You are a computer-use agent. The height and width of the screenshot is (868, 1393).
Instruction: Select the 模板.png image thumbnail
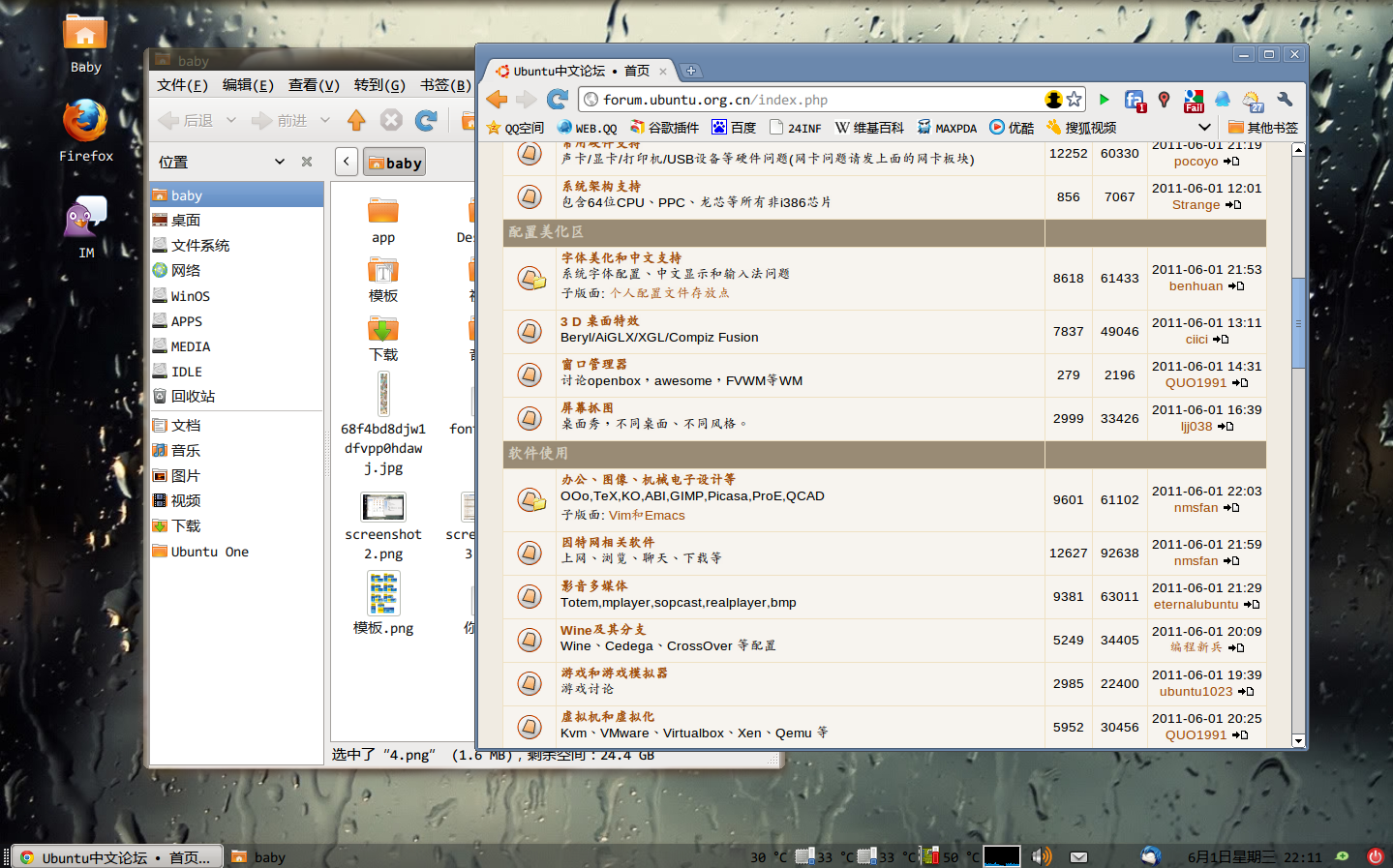383,593
